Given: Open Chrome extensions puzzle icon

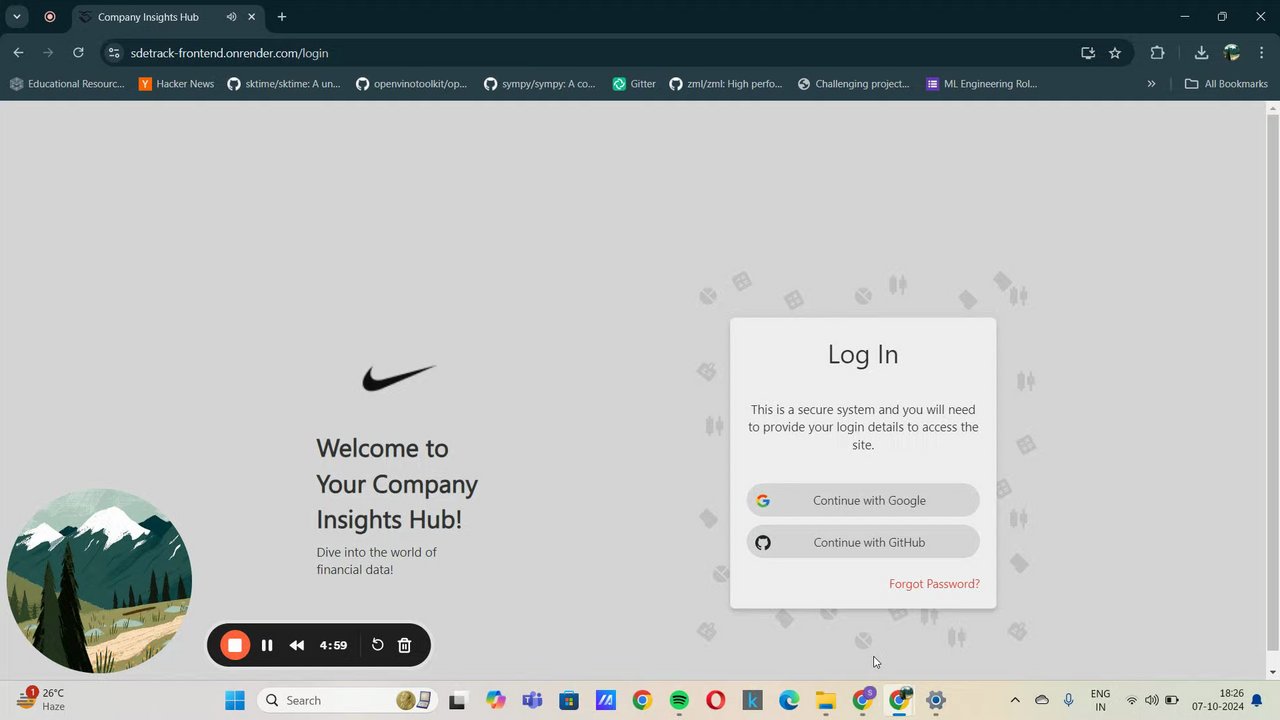Looking at the screenshot, I should pyautogui.click(x=1158, y=53).
